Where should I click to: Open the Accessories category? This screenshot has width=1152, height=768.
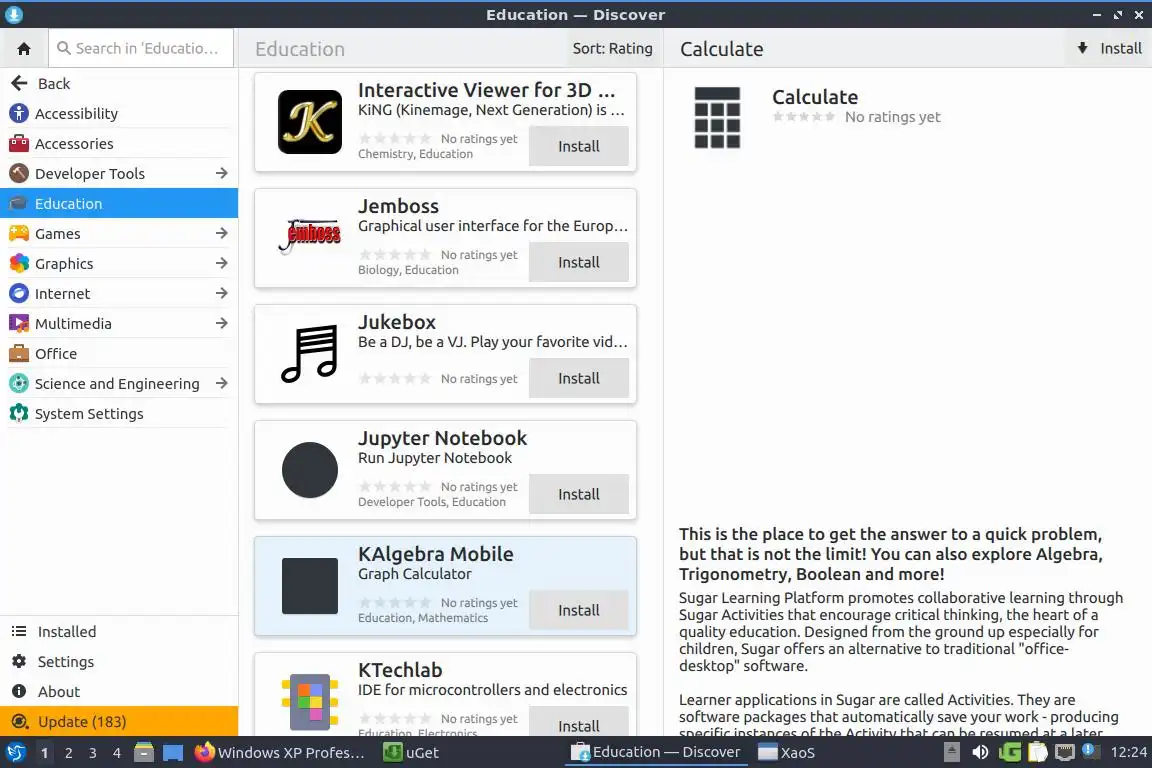(119, 144)
